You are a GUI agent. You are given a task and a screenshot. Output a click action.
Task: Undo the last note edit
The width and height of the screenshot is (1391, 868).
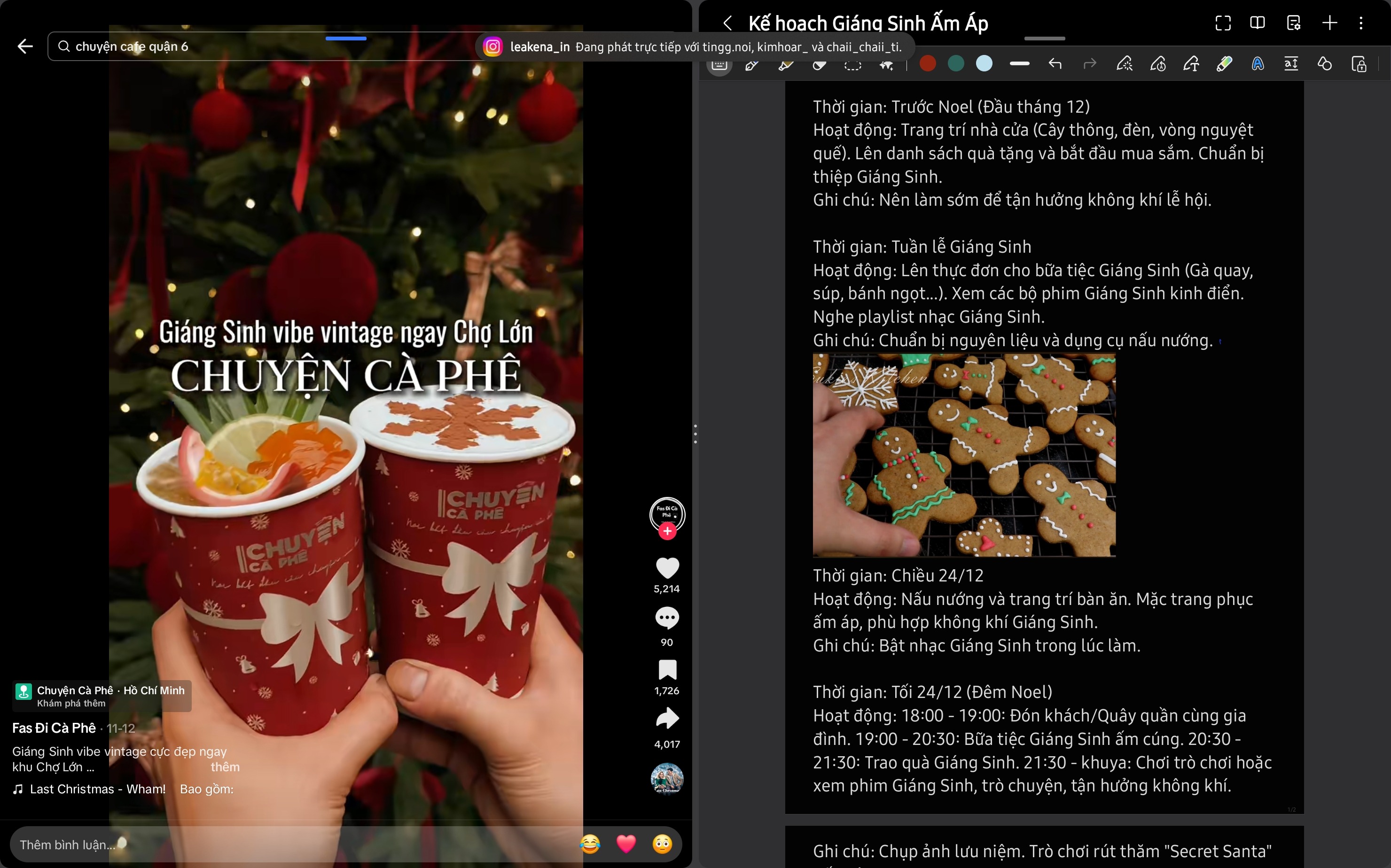1055,64
